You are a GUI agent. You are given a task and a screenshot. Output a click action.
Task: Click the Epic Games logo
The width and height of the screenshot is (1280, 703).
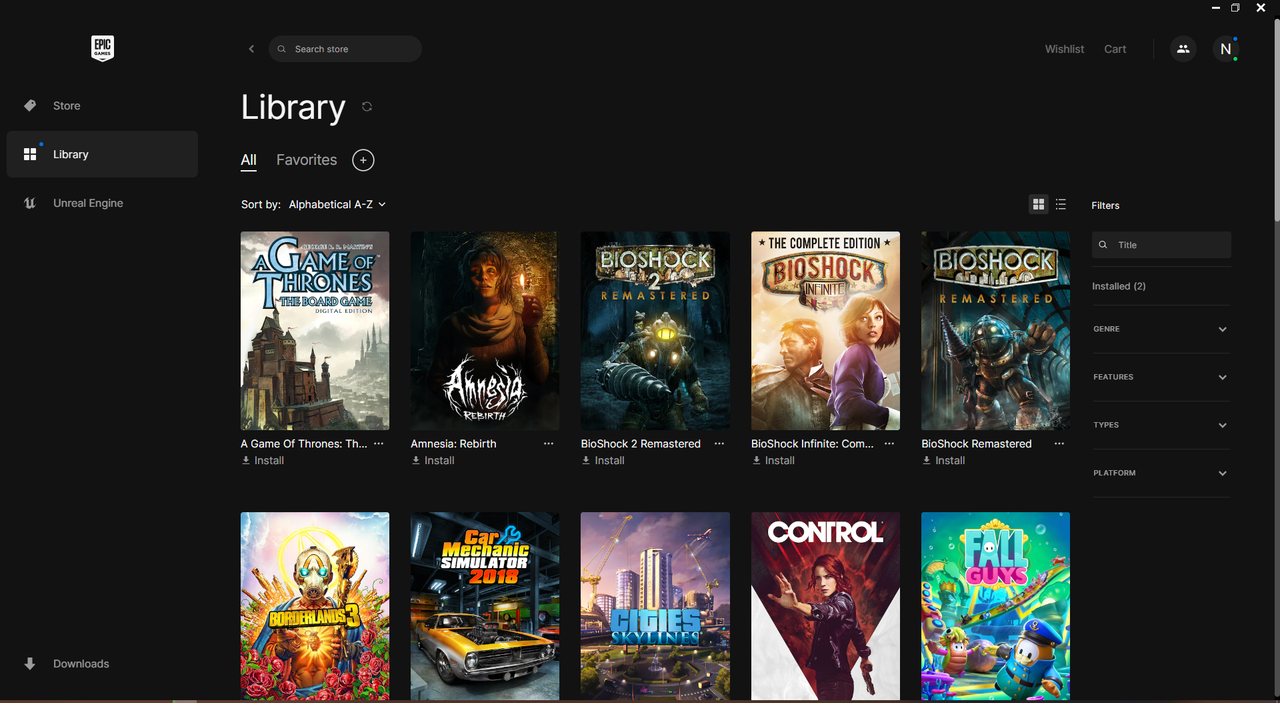click(x=102, y=48)
